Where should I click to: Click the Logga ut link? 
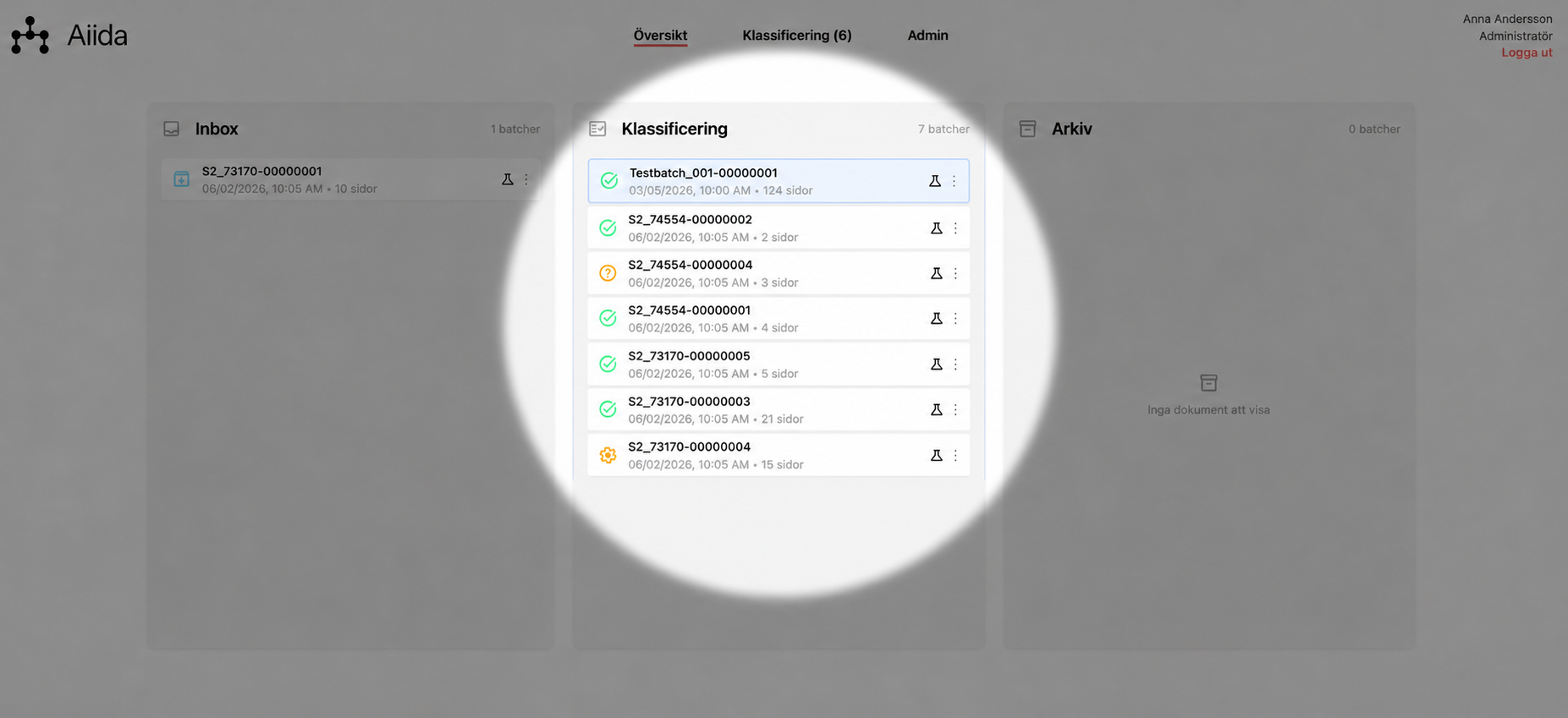click(1527, 52)
